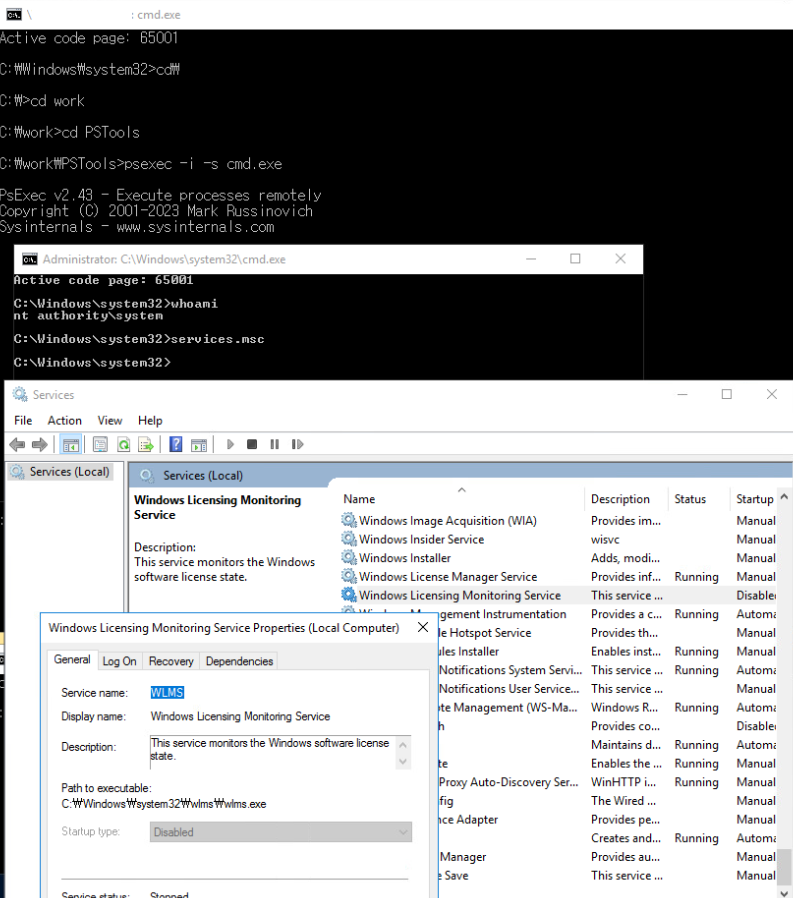Click the services list scroll down arrow
This screenshot has width=793, height=898.
(x=784, y=893)
